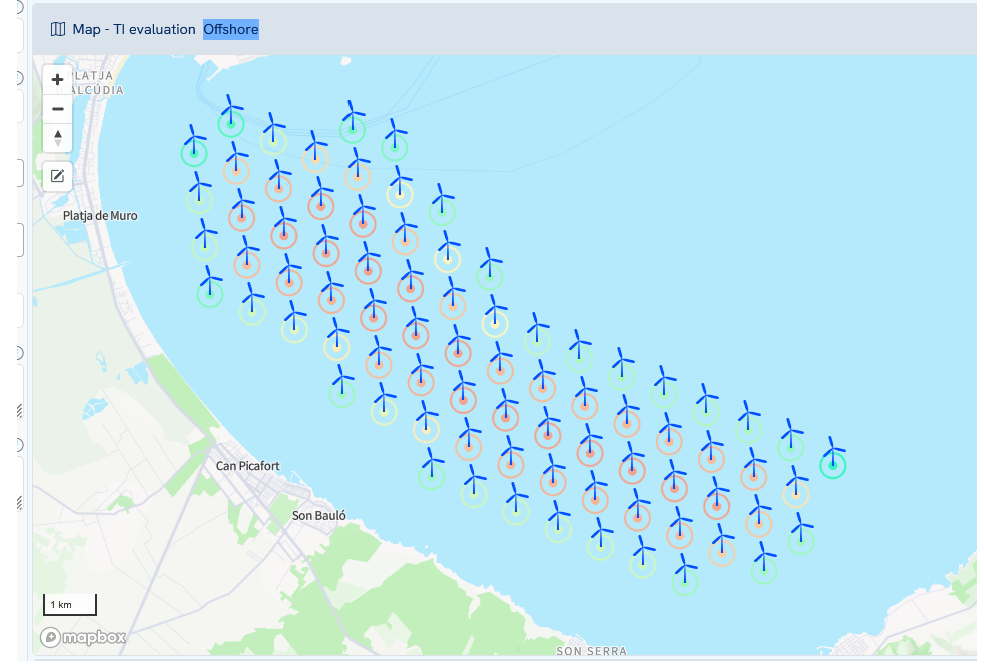Zoom in on the map
This screenshot has height=665, width=984.
pos(57,79)
